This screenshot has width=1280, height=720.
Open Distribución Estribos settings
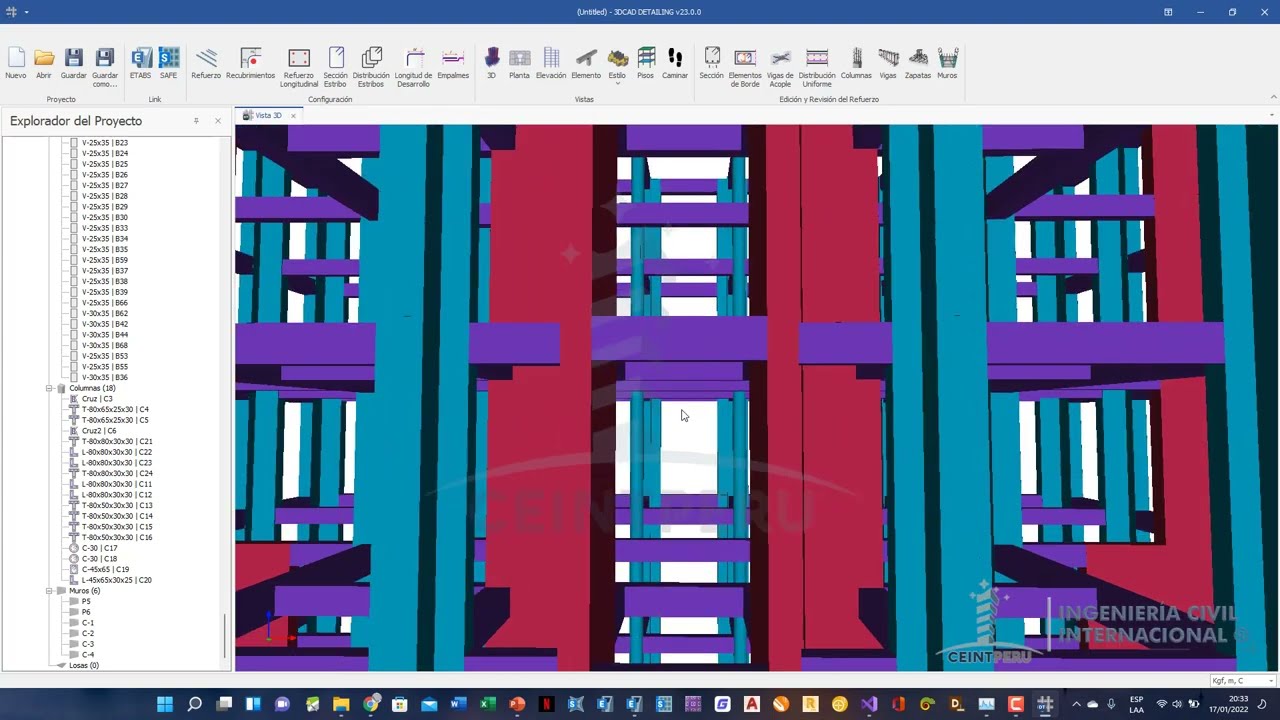point(371,68)
